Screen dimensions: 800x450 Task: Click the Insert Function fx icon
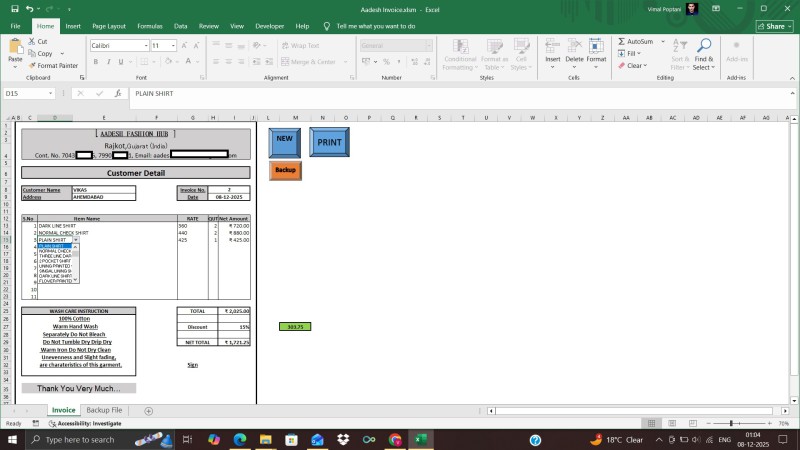117,93
